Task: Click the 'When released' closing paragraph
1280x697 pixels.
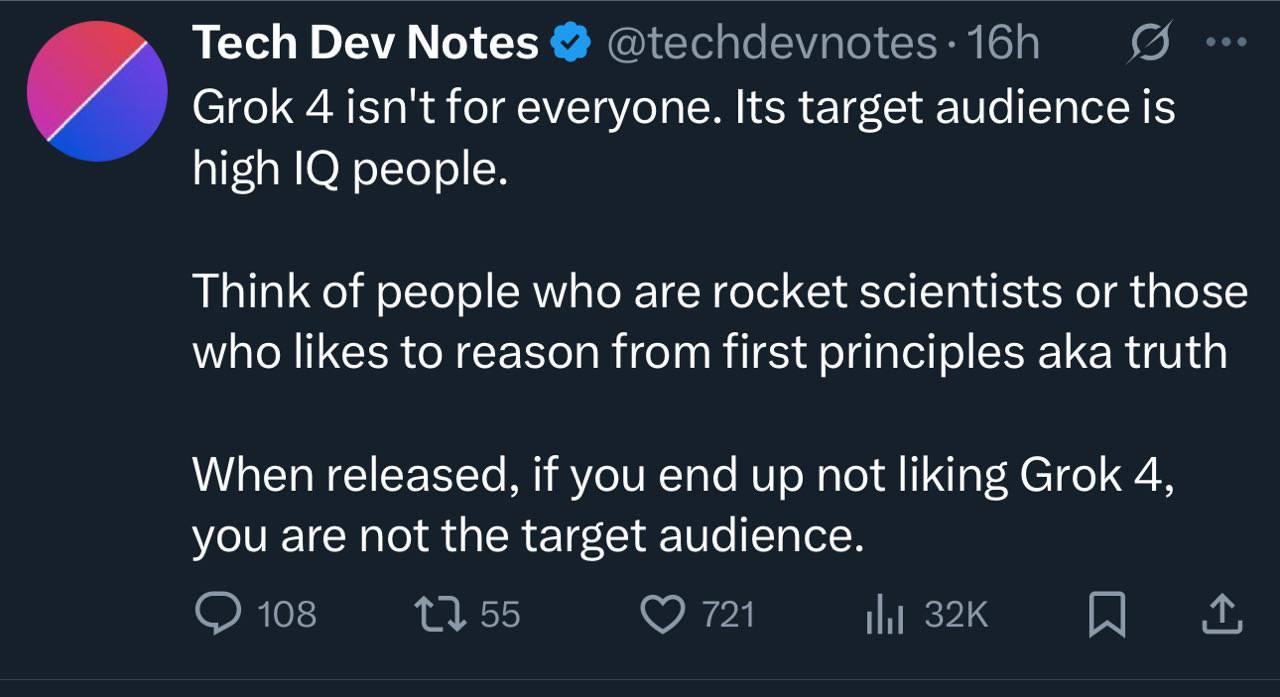Action: pos(680,506)
